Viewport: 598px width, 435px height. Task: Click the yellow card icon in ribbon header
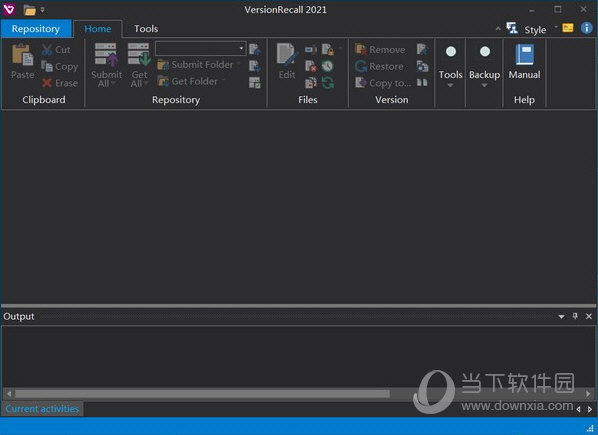point(568,28)
